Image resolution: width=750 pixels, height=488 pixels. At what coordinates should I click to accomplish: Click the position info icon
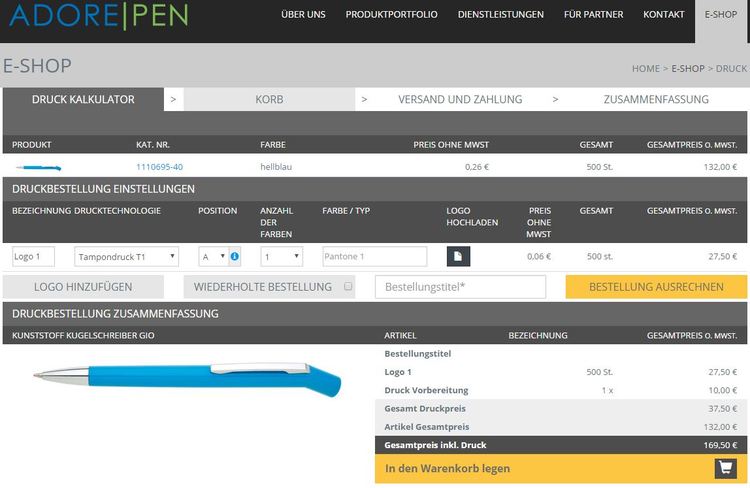pyautogui.click(x=235, y=256)
